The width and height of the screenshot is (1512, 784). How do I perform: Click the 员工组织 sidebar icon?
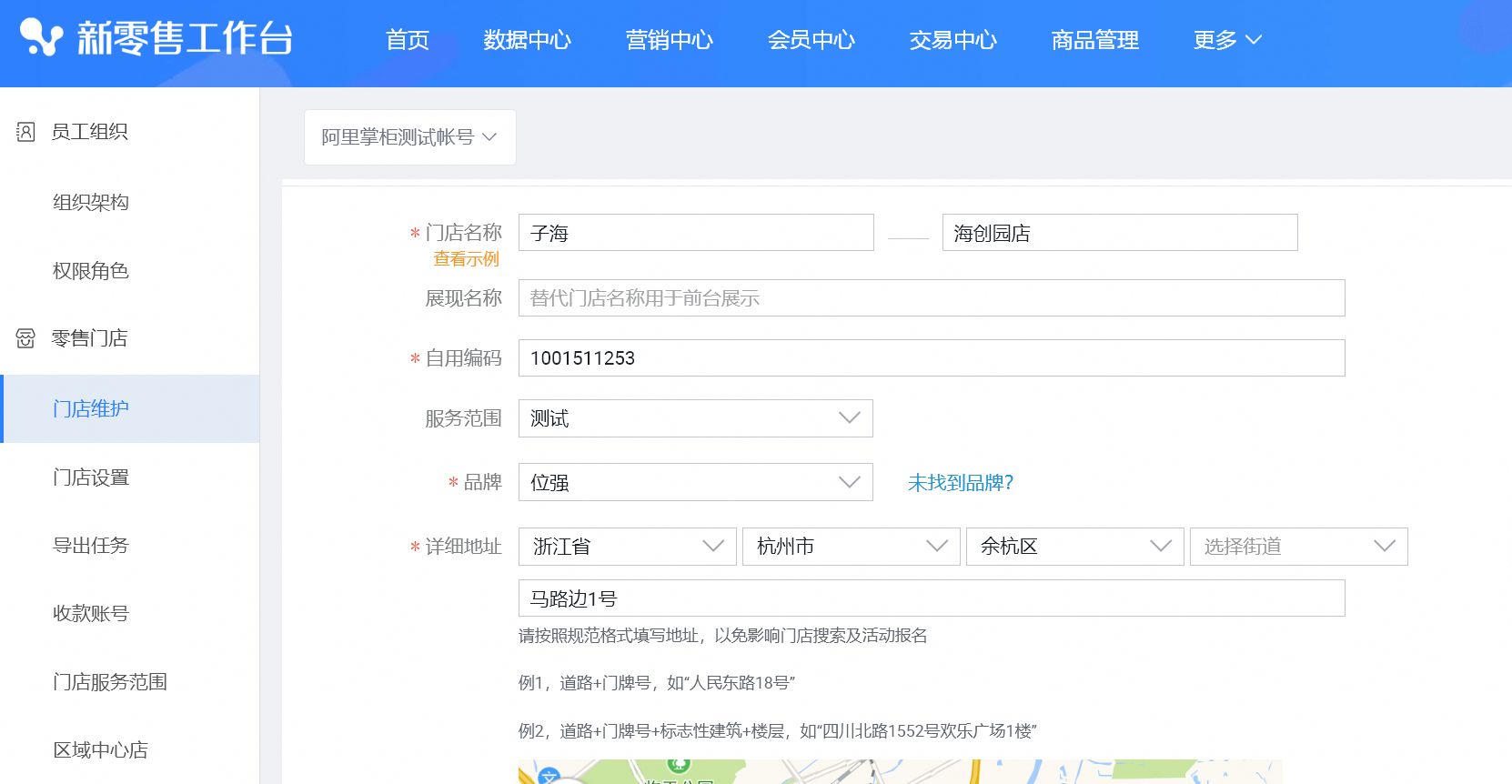25,132
